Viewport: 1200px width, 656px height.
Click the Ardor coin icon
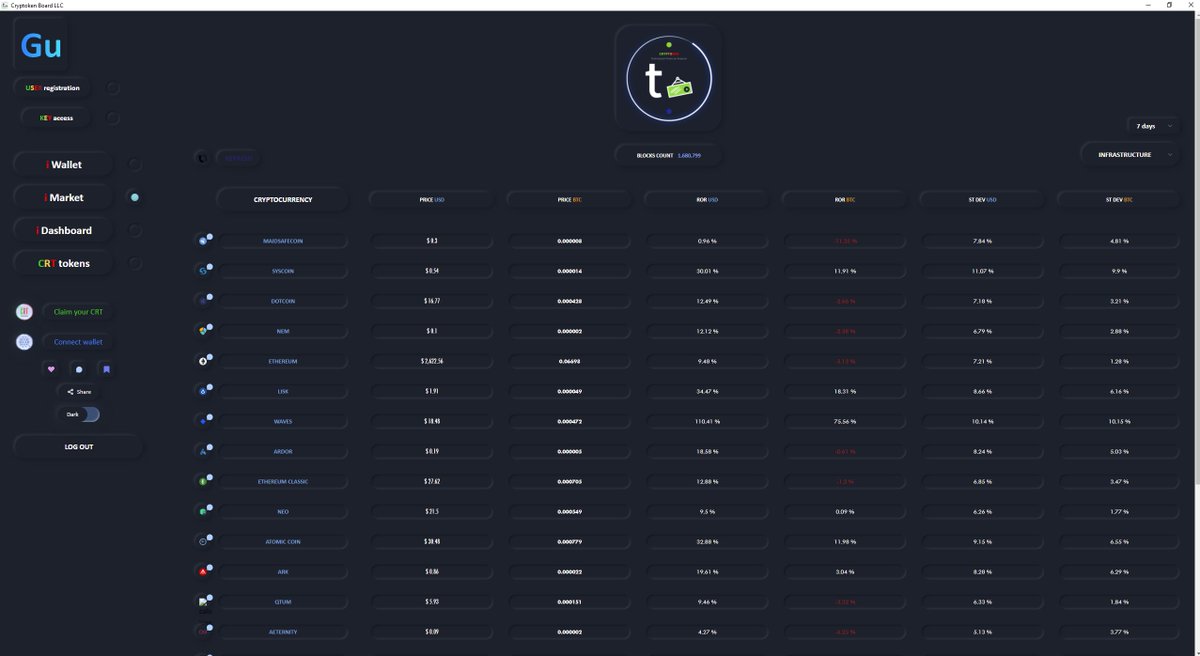(x=204, y=451)
